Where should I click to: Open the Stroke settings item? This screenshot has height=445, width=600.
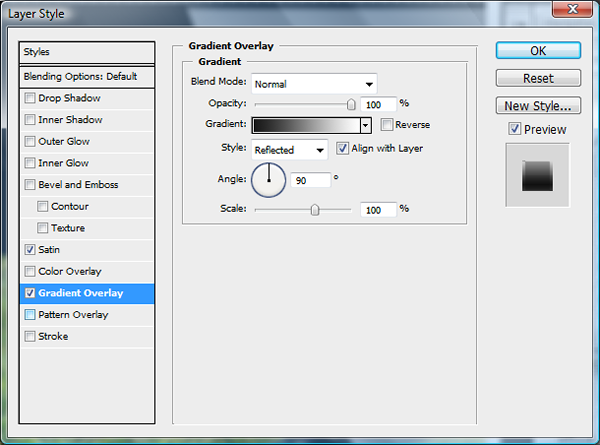point(52,336)
